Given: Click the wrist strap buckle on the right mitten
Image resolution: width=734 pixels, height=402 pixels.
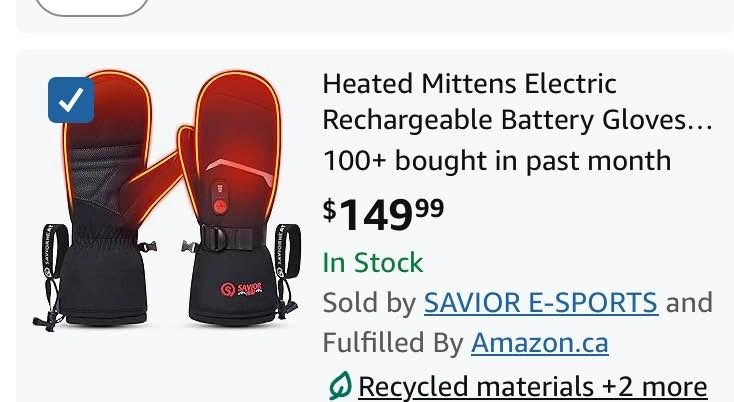Looking at the screenshot, I should (x=214, y=239).
